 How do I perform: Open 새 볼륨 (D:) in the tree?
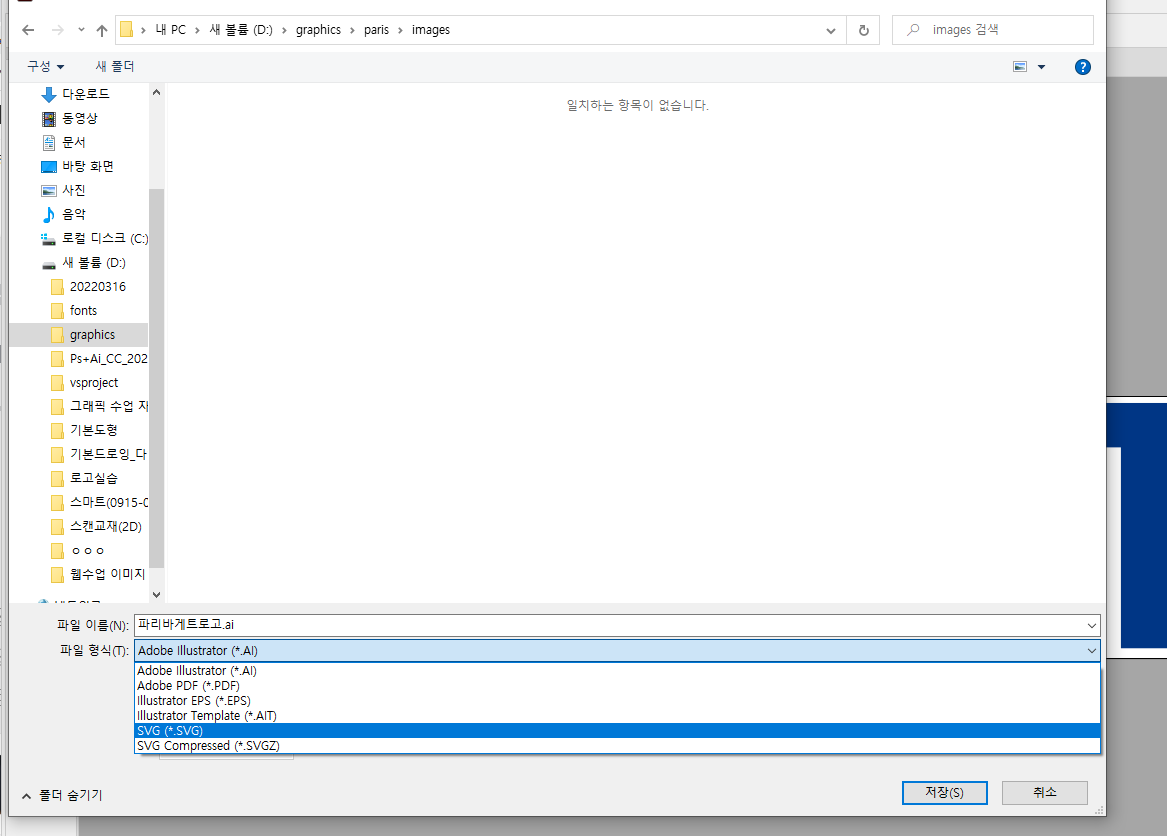pyautogui.click(x=94, y=263)
